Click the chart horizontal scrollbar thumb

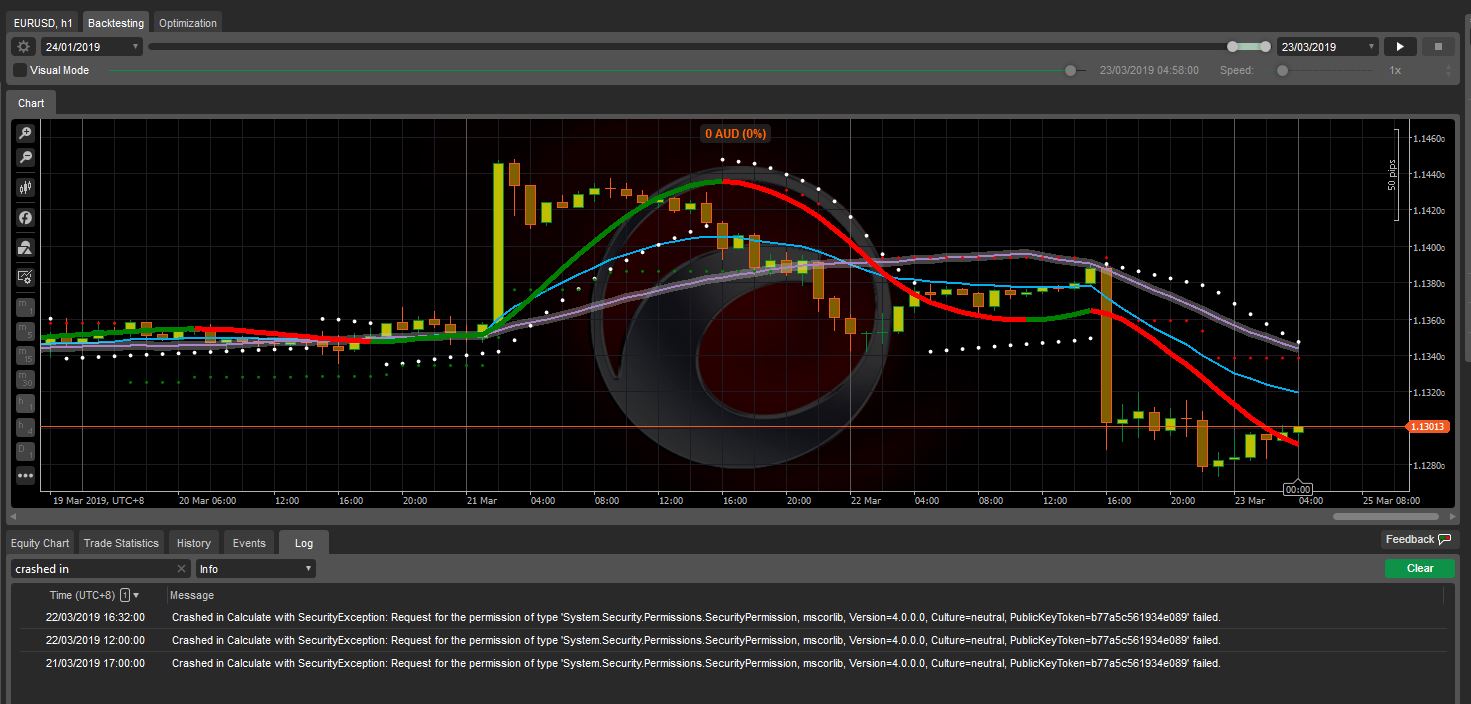pos(1387,517)
